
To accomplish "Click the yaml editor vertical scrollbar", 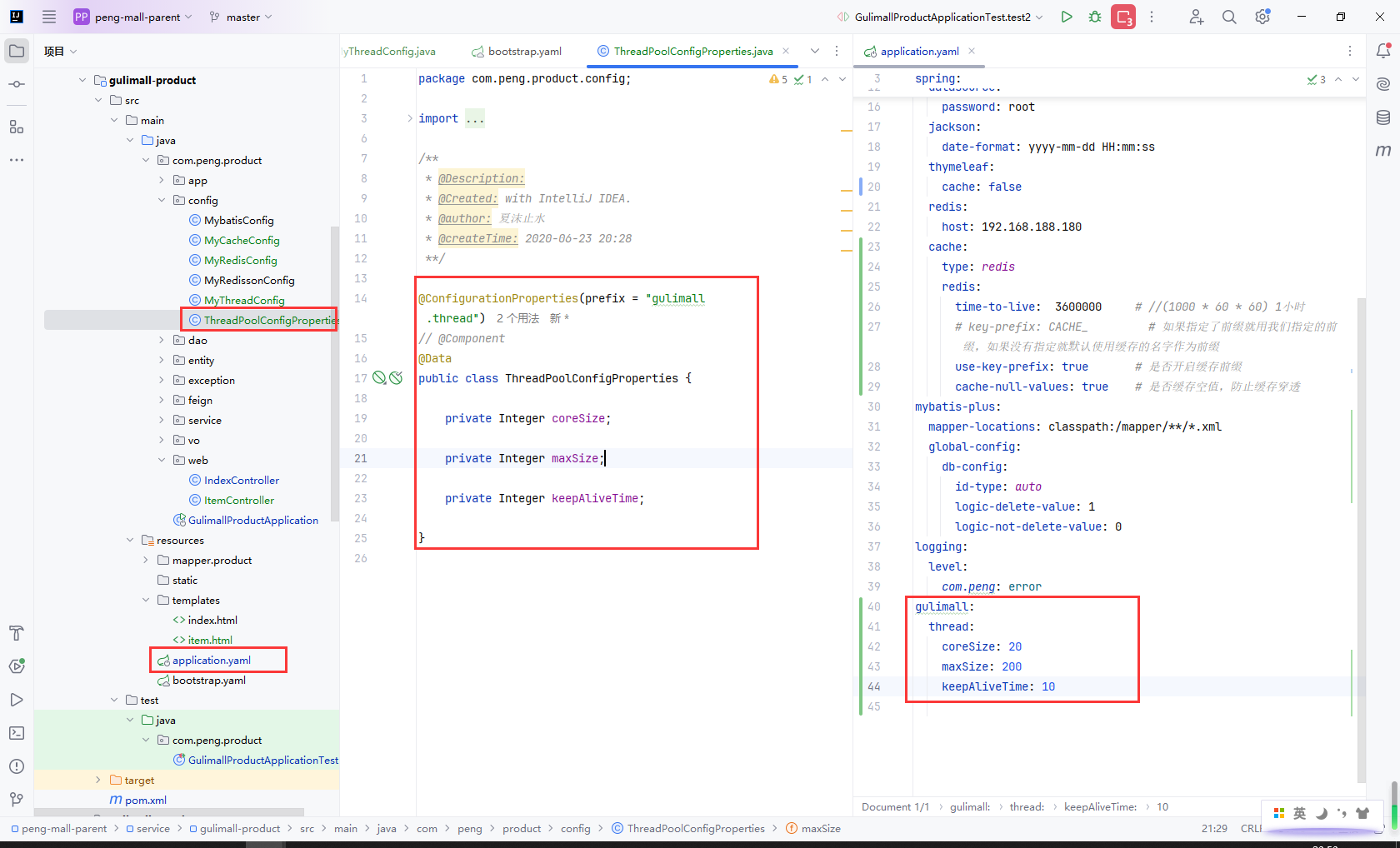I will coord(1362,540).
